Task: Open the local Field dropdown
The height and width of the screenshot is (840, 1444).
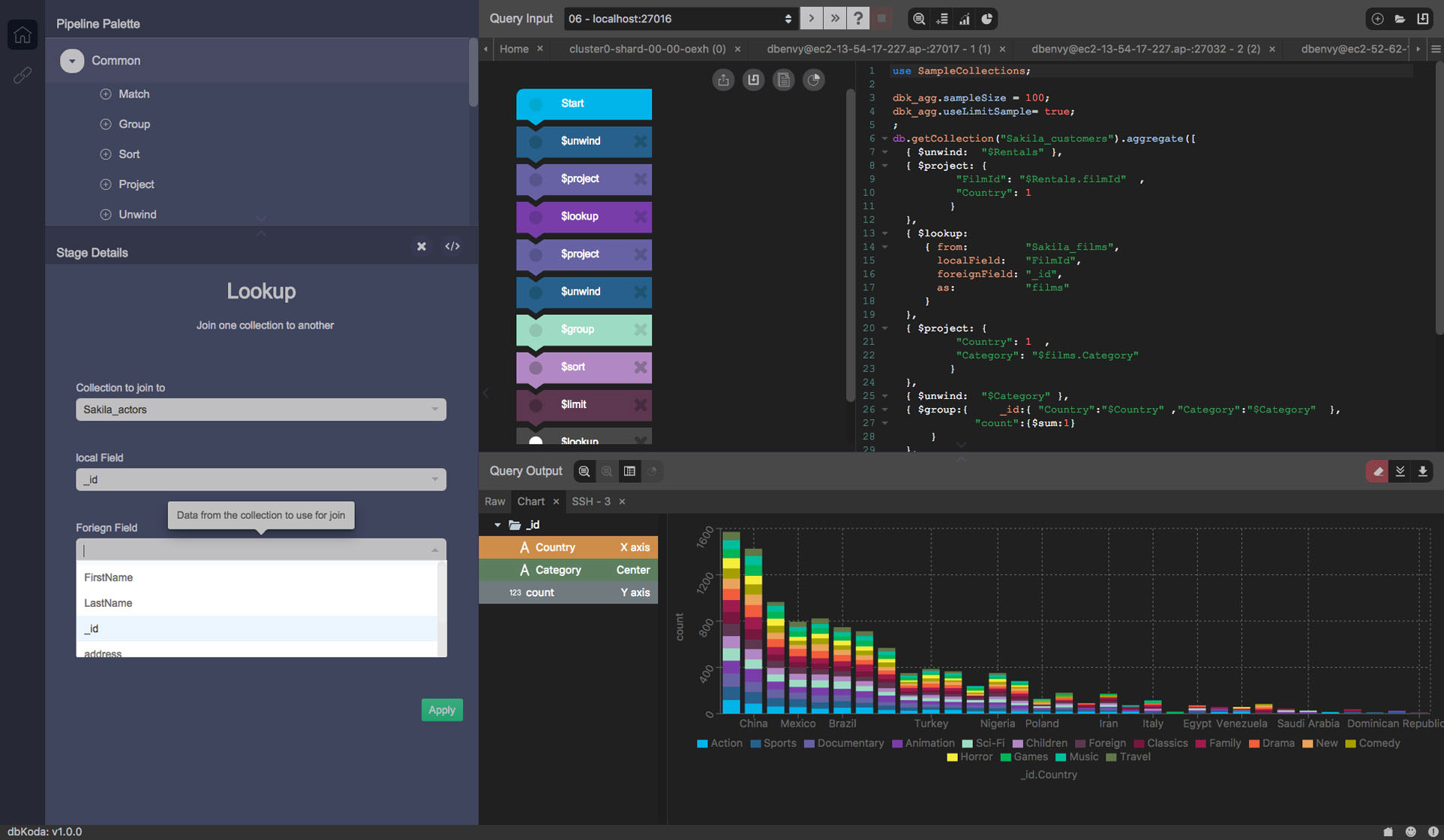Action: (260, 479)
